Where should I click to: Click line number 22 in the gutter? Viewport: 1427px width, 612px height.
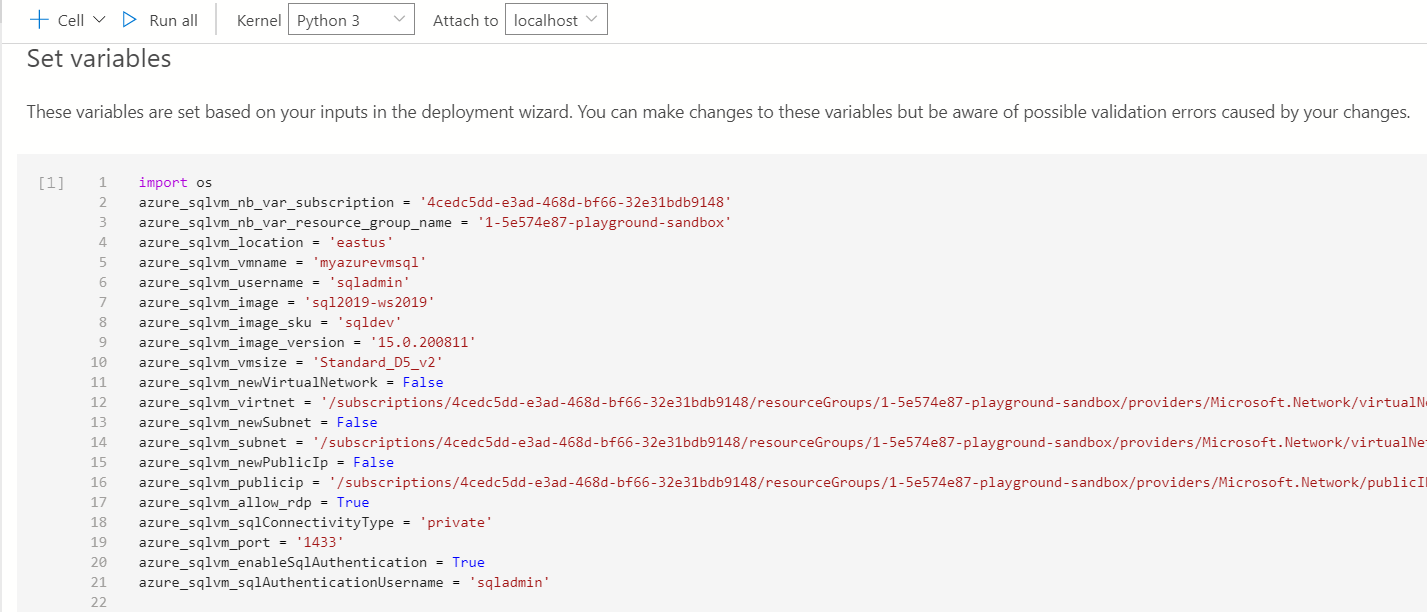pyautogui.click(x=97, y=602)
